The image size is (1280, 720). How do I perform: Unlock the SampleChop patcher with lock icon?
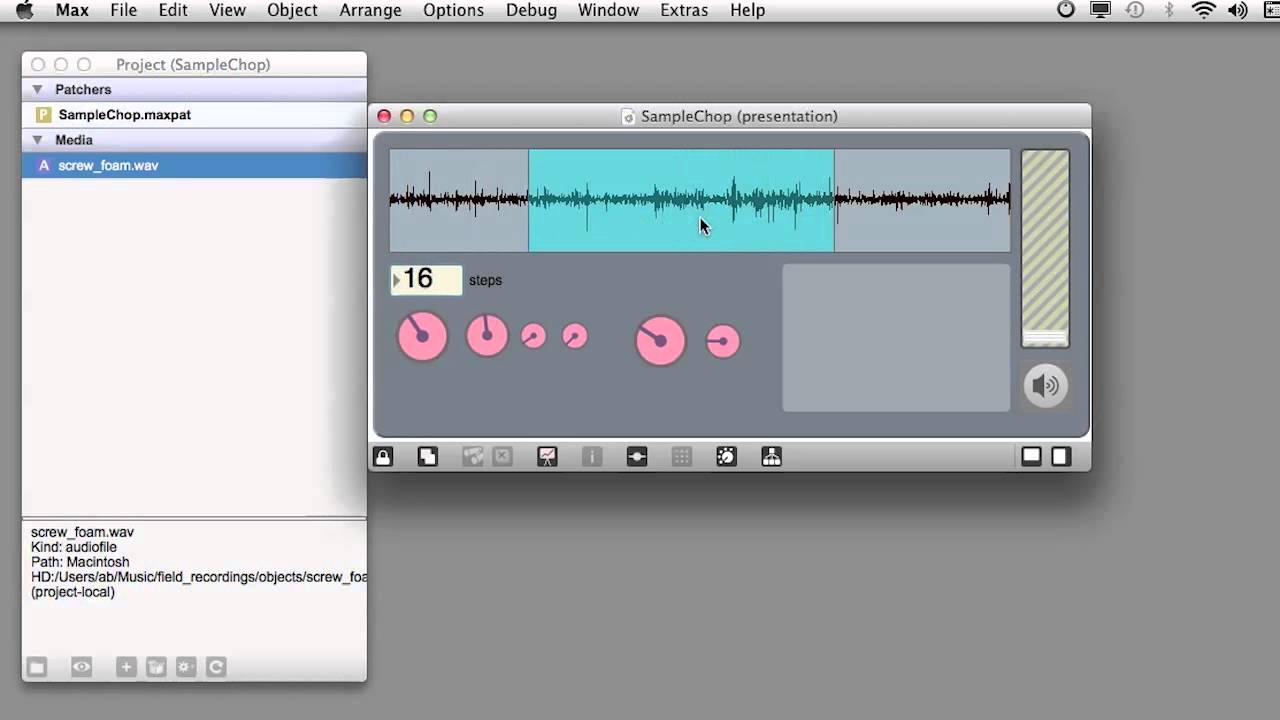click(383, 457)
